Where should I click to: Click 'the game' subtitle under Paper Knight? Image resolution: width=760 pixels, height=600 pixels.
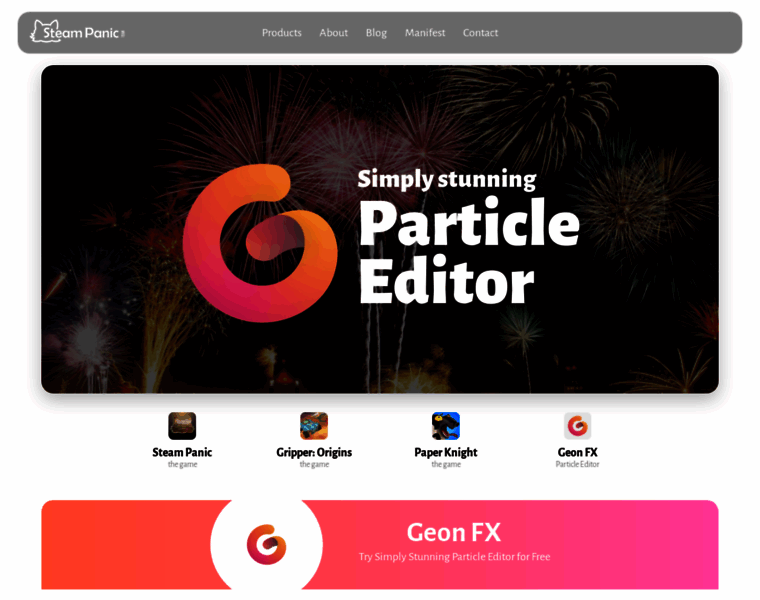[x=446, y=464]
